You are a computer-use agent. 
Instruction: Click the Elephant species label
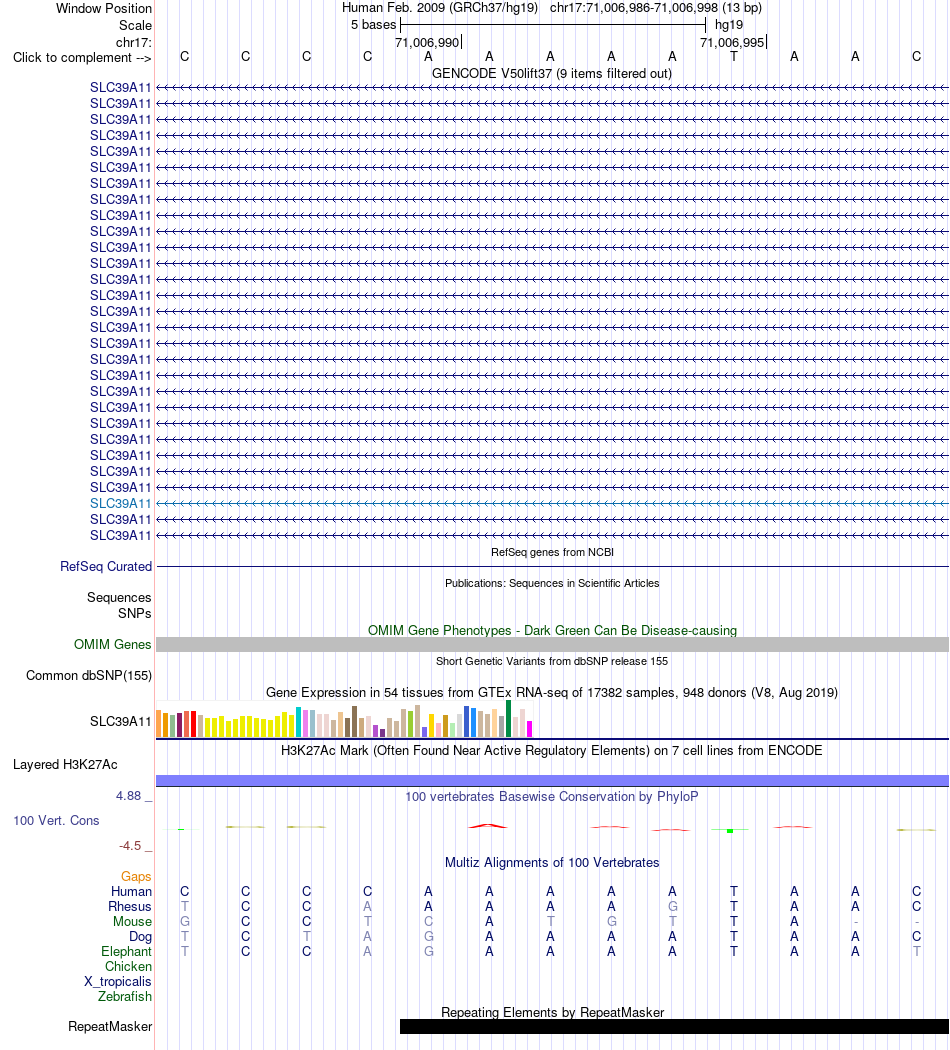point(127,952)
